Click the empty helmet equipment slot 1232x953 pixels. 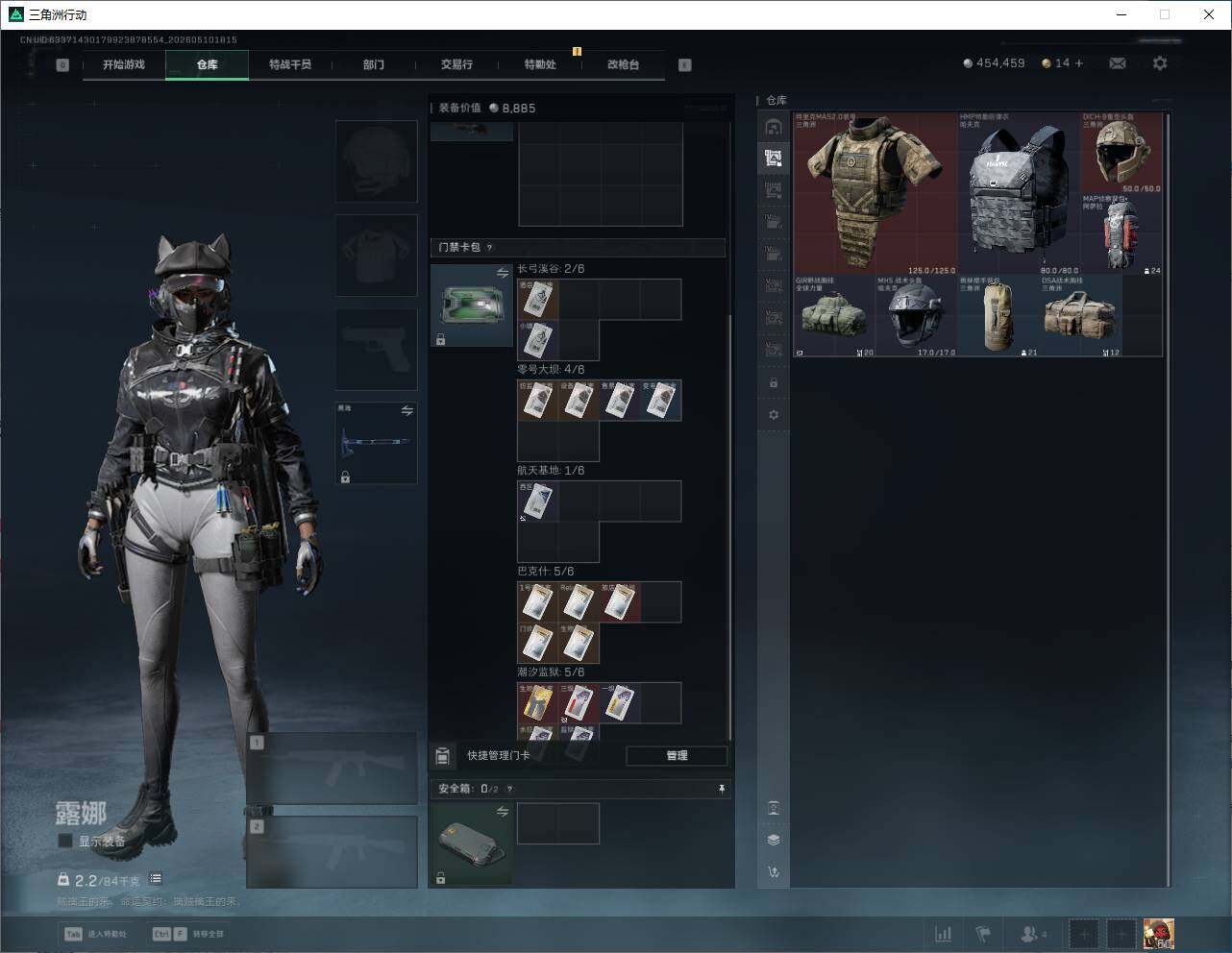tap(376, 161)
